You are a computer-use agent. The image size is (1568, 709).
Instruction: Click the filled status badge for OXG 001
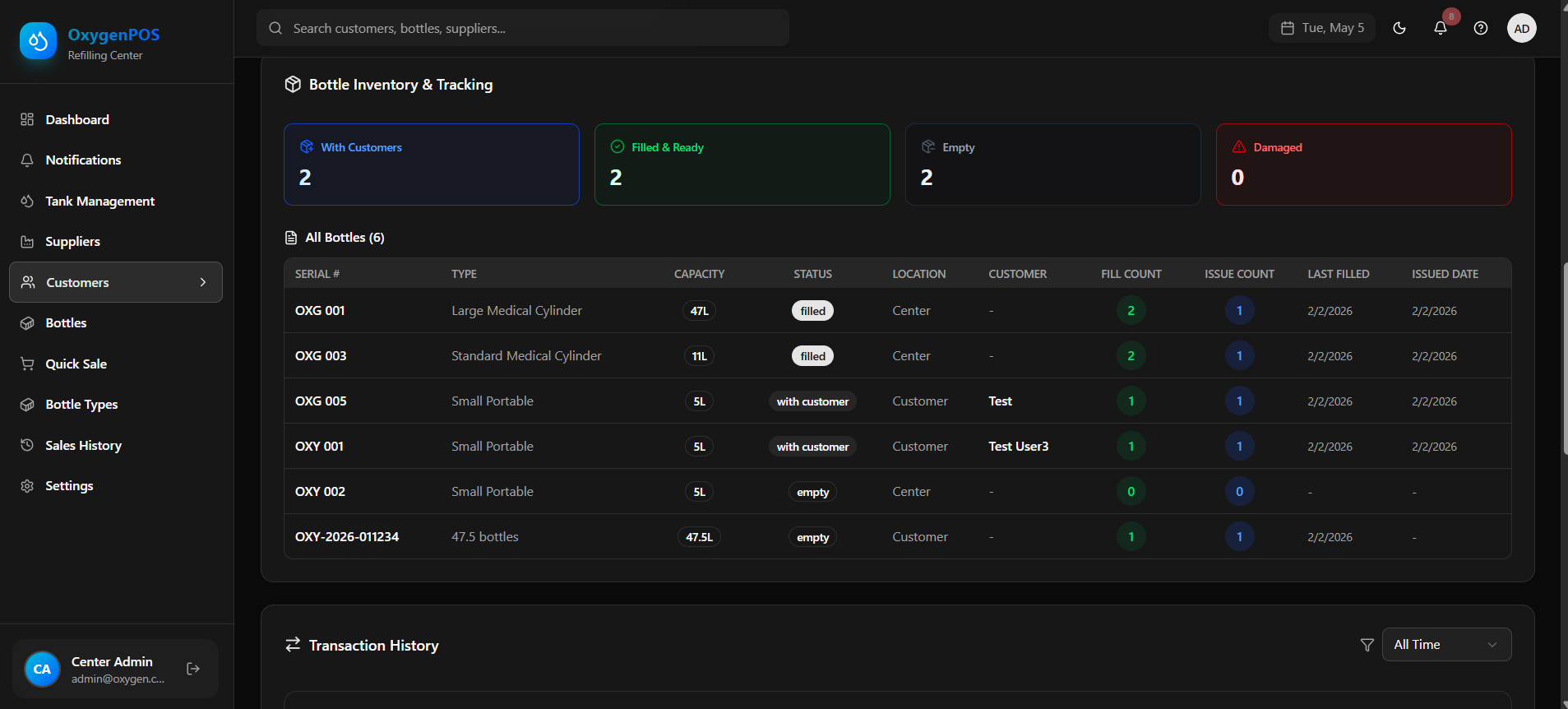click(812, 311)
